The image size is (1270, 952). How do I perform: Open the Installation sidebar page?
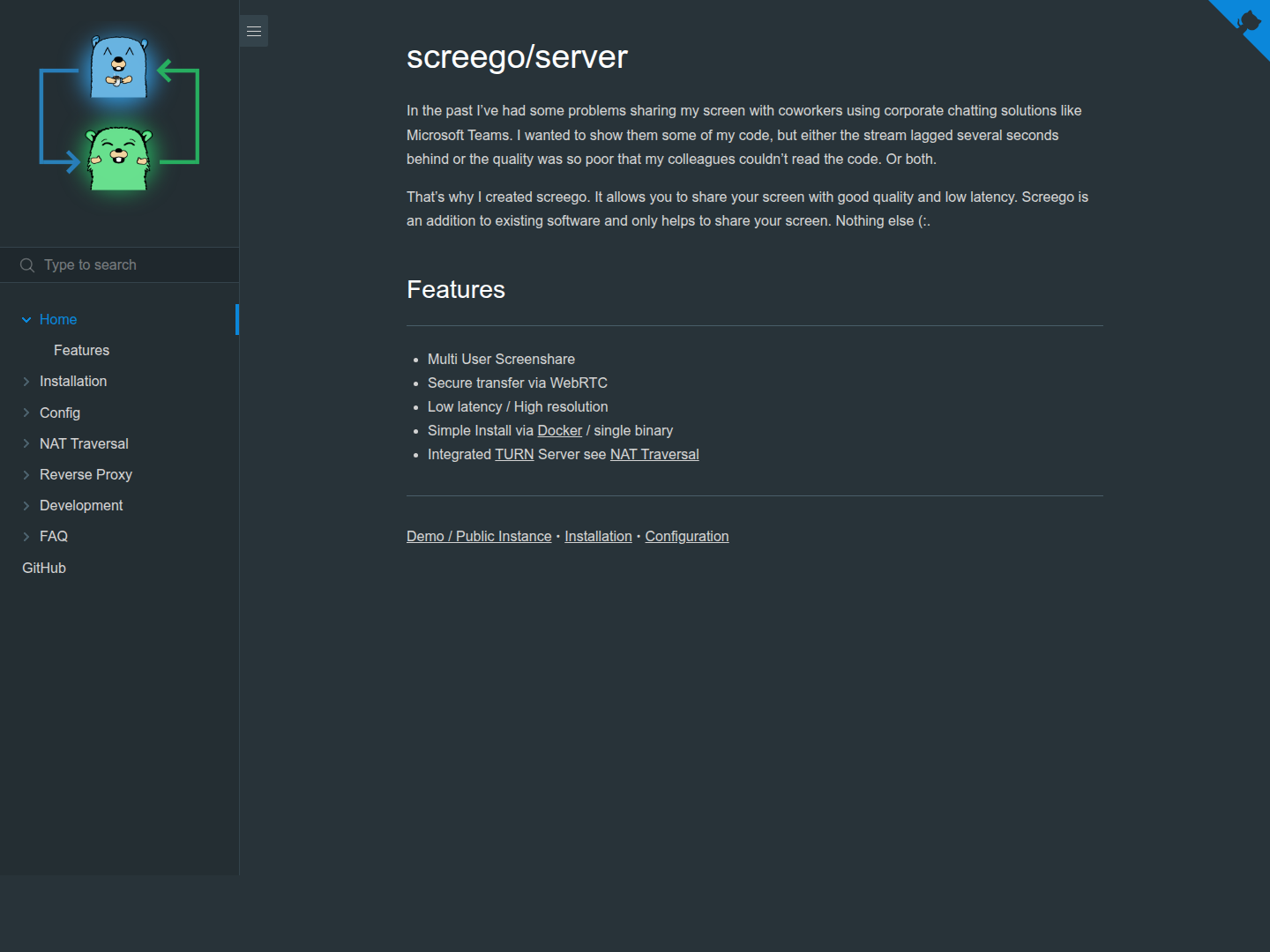tap(73, 381)
